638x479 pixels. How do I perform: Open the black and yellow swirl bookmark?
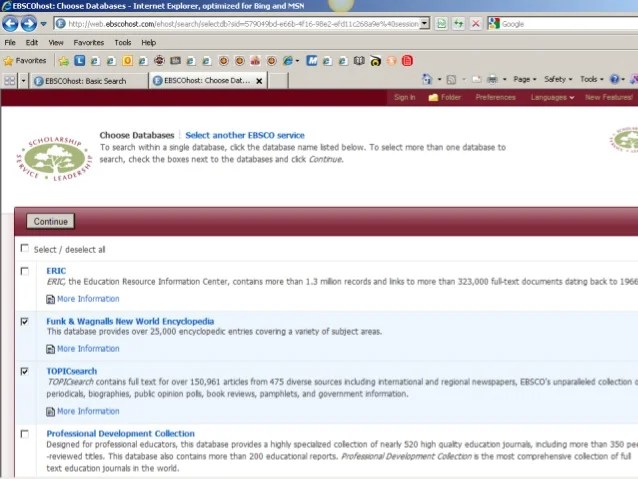click(x=375, y=61)
